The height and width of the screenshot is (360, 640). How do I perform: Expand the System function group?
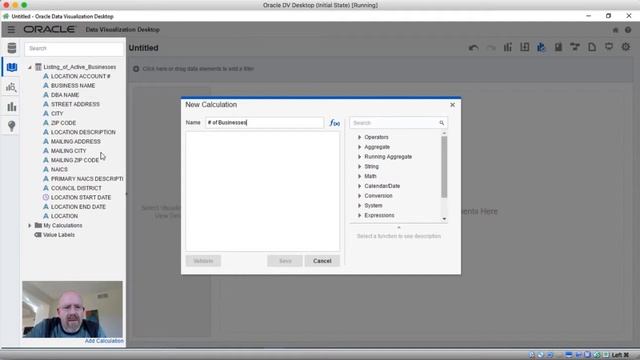360,206
